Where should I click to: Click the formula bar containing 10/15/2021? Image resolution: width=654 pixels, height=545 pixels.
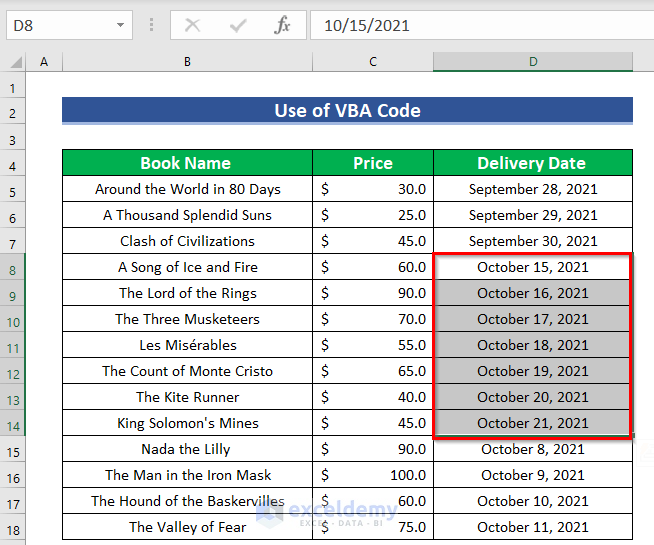click(x=480, y=25)
